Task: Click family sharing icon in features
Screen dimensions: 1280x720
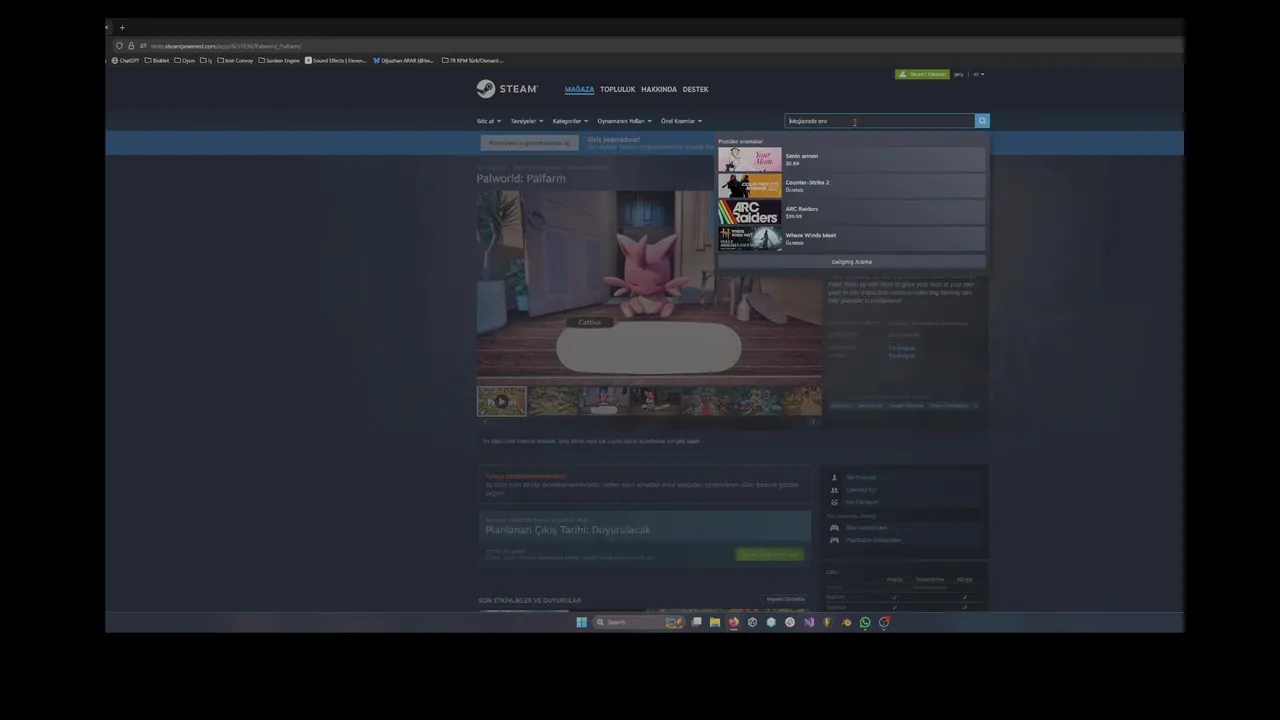Action: click(x=834, y=502)
